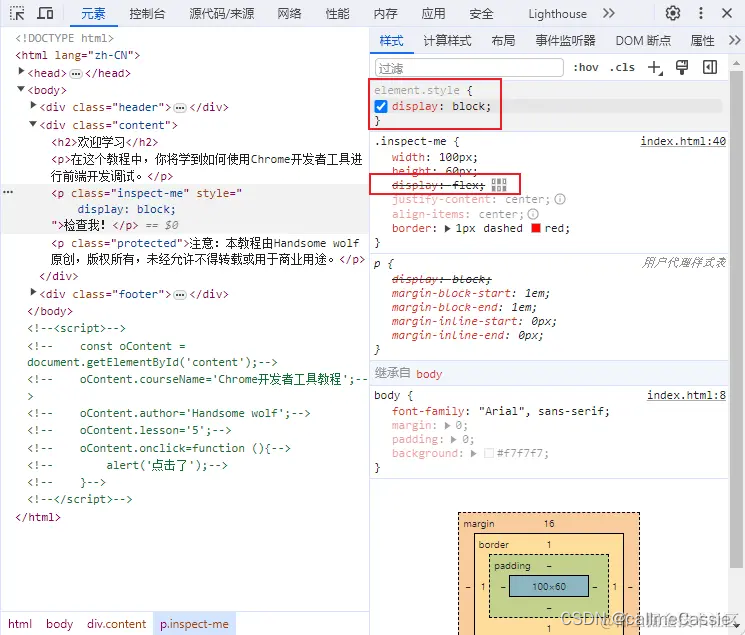
Task: Expand the head element node
Action: [21, 71]
